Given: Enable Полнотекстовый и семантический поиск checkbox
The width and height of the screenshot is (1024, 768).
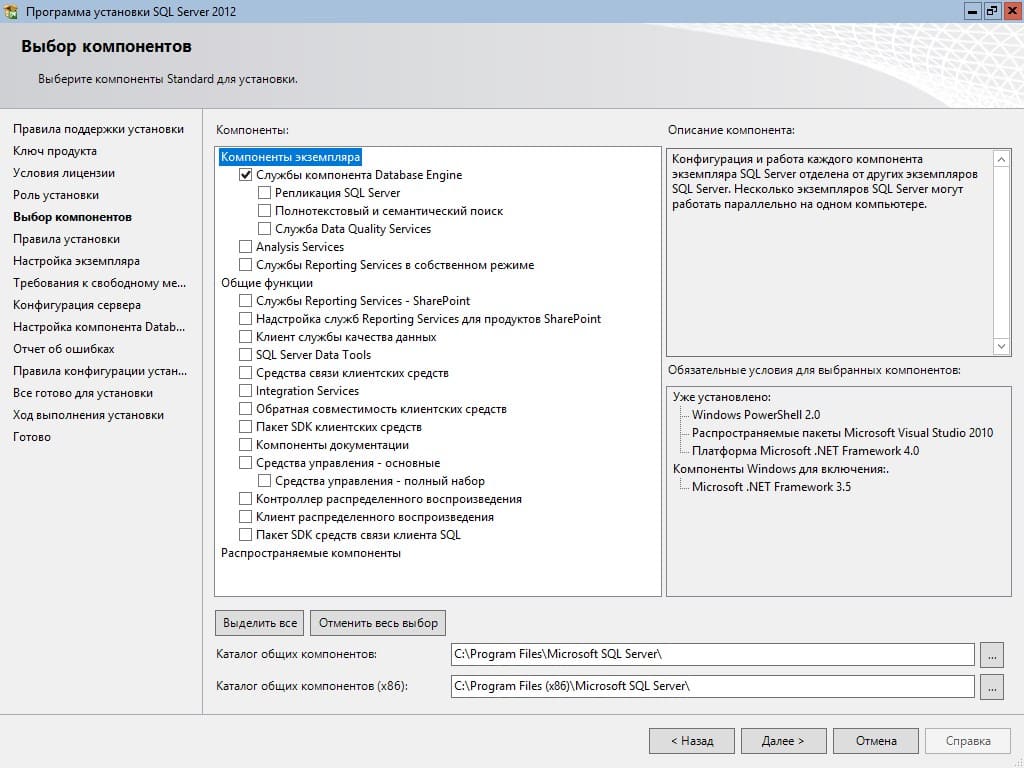Looking at the screenshot, I should [x=264, y=210].
